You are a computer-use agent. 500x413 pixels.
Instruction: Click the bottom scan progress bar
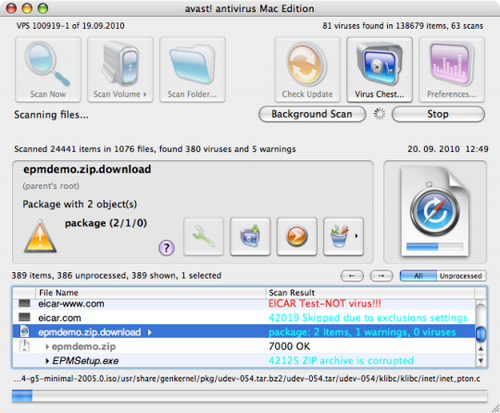point(250,396)
